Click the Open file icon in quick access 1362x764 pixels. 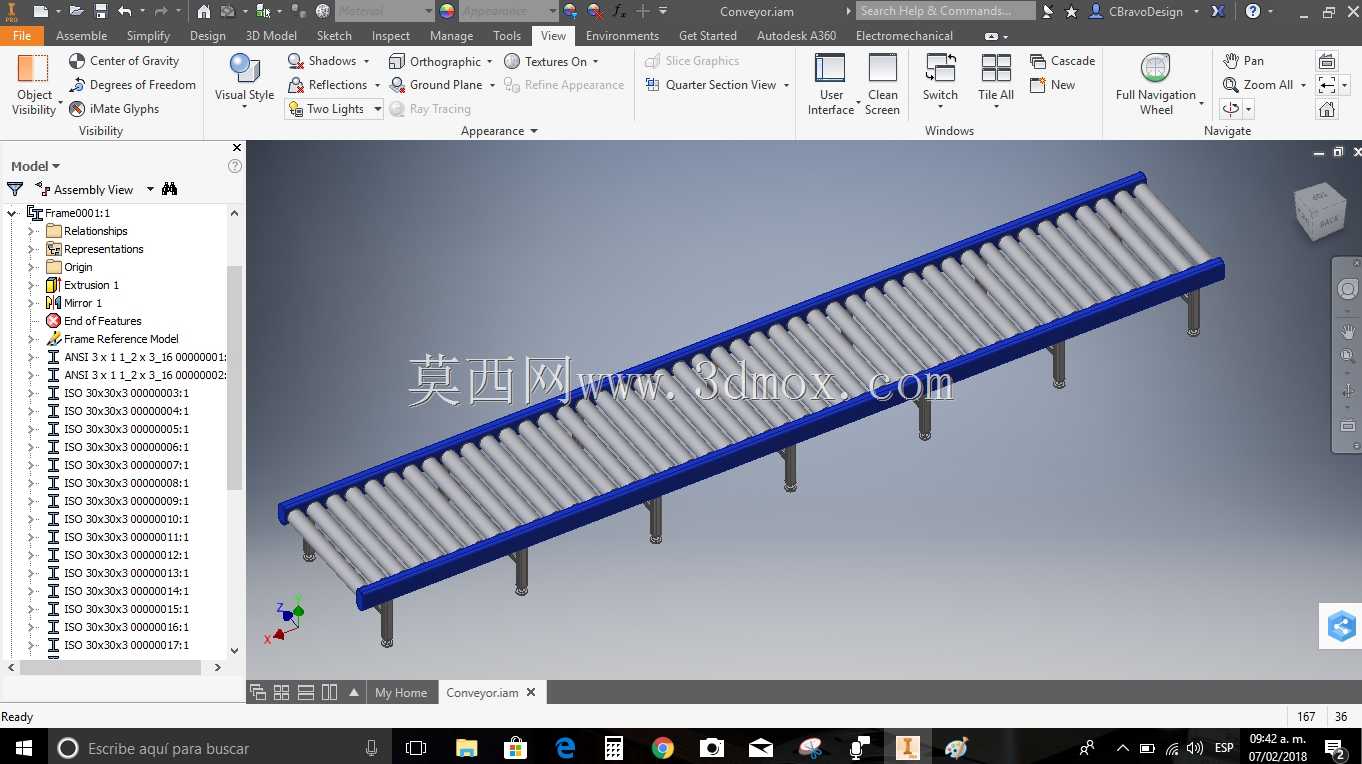pyautogui.click(x=77, y=11)
